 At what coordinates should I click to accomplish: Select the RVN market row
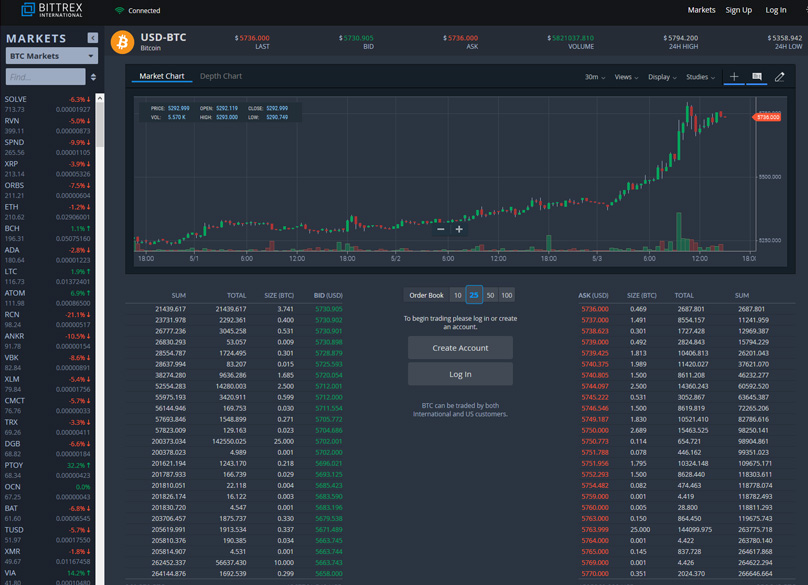click(47, 126)
